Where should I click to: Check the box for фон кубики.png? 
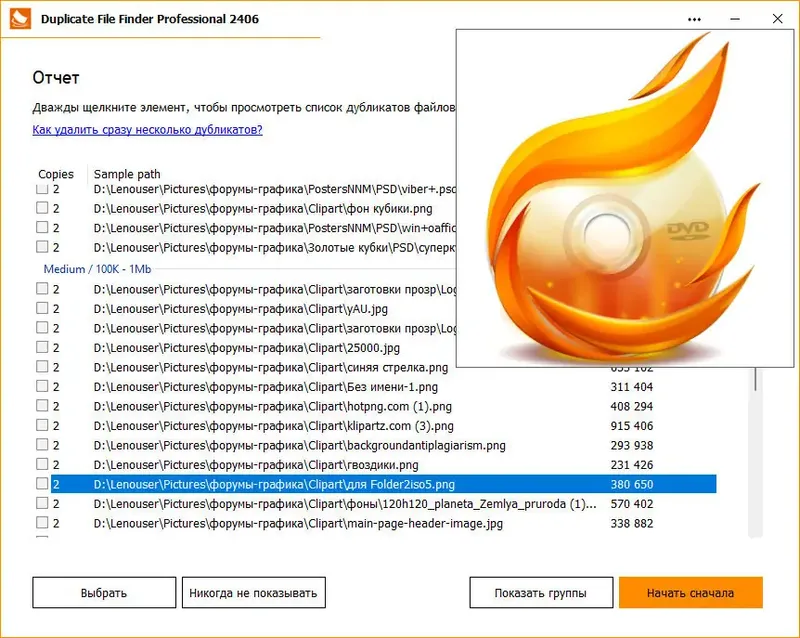42,208
